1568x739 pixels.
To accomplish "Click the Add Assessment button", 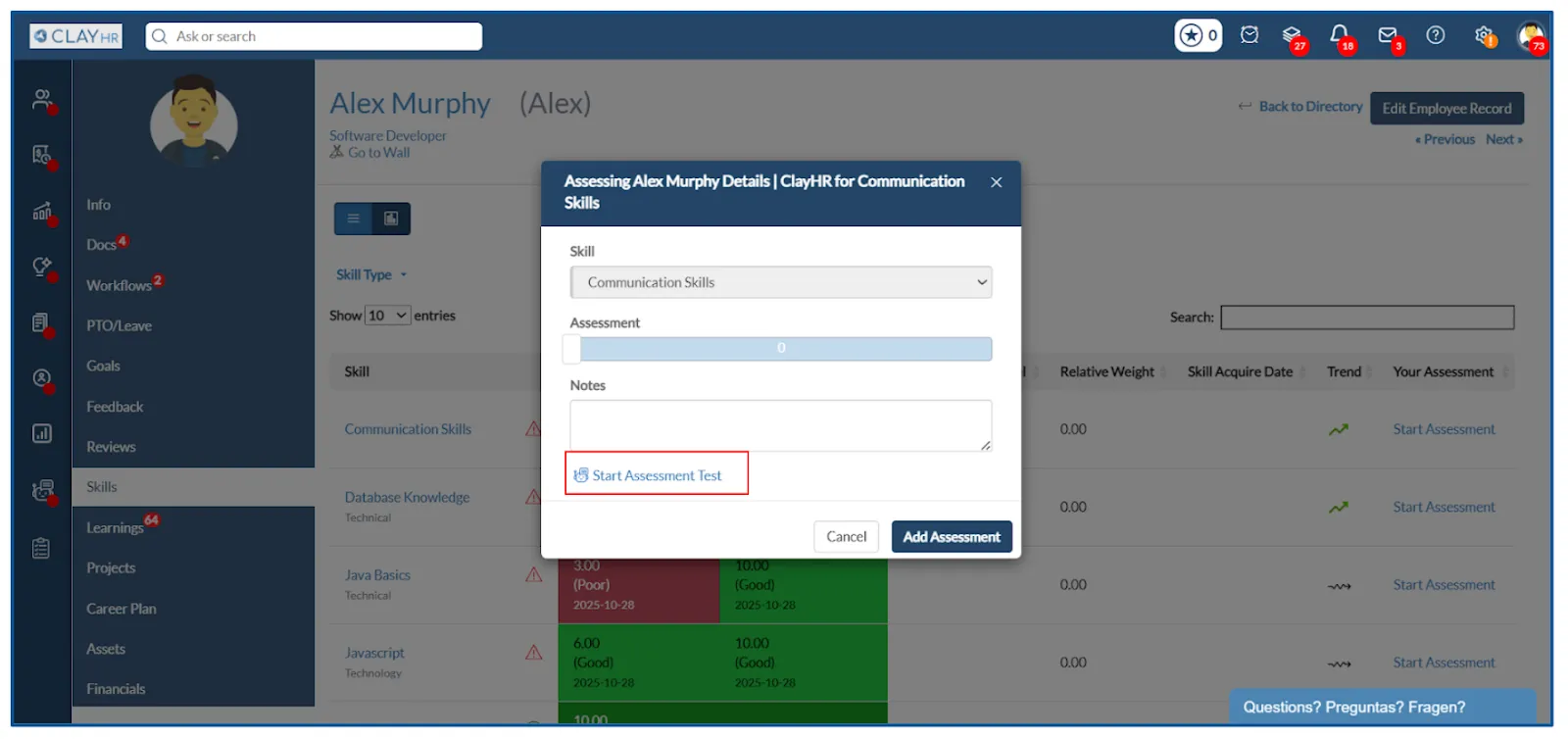I will (952, 537).
